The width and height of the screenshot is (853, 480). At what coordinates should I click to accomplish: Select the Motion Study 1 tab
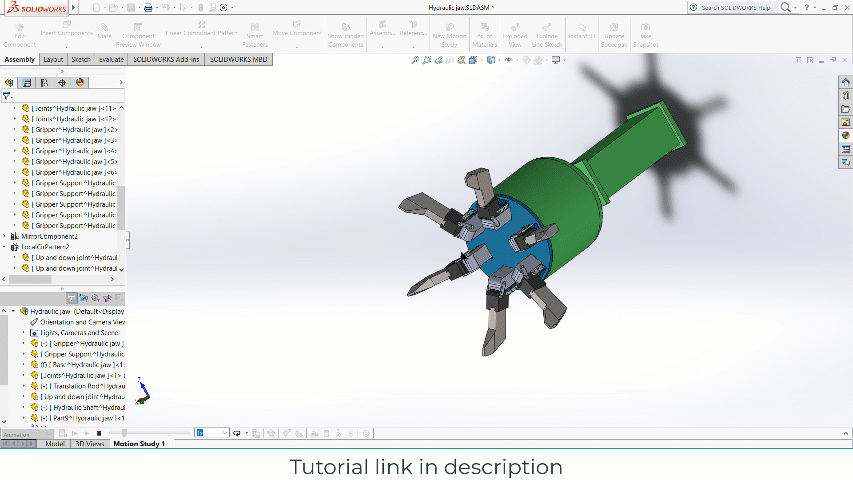click(139, 444)
